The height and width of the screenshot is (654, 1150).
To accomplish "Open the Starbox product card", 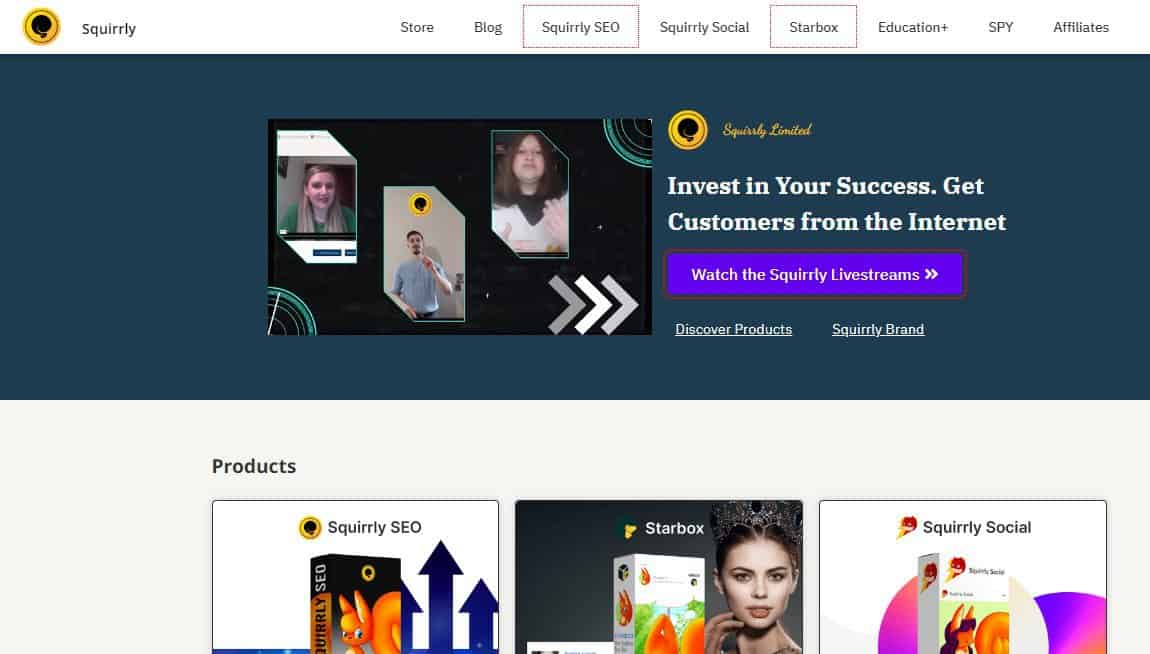I will [659, 577].
